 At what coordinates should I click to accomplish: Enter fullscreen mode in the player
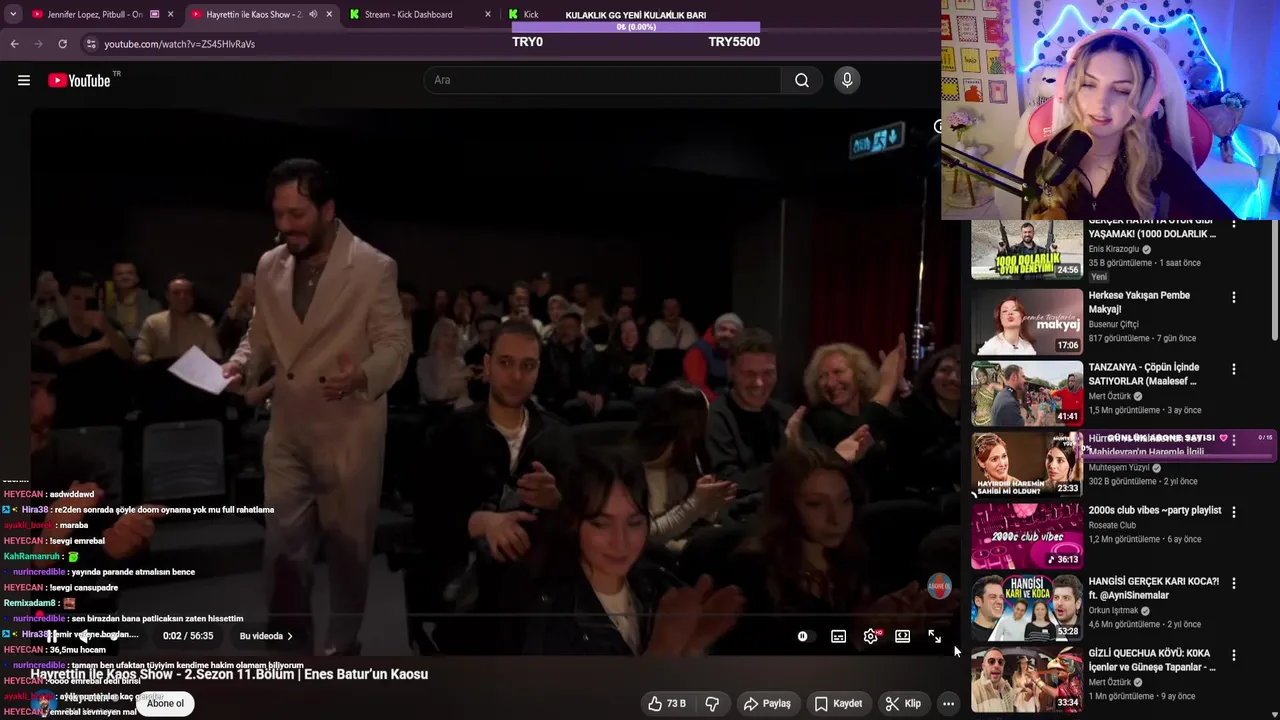934,636
